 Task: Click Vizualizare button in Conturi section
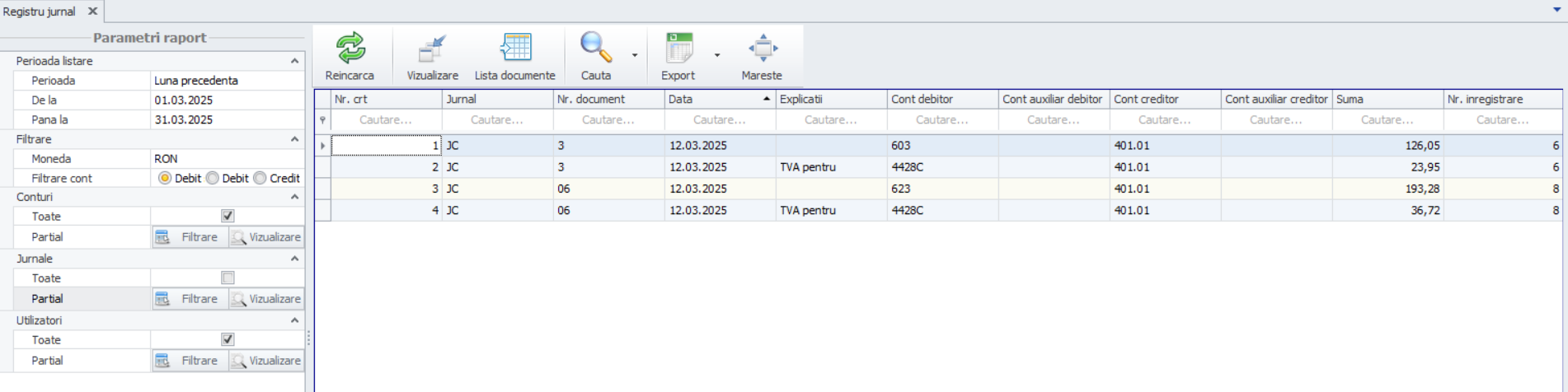click(266, 237)
